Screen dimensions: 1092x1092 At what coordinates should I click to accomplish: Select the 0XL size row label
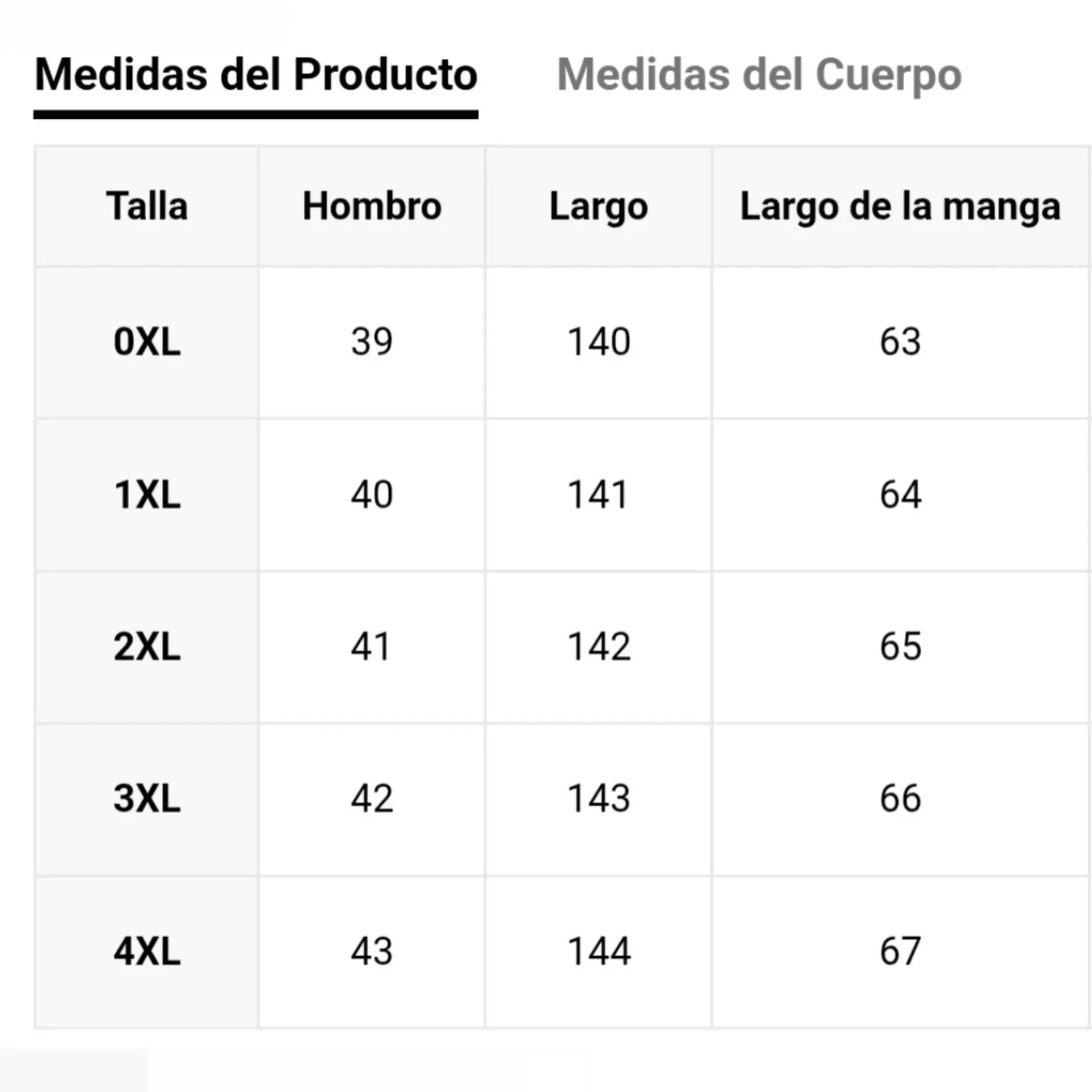[147, 342]
